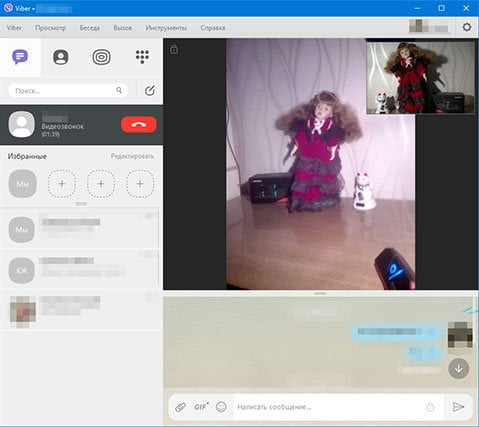Open the settings gear icon
Screen dimensions: 479x427
pos(467,27)
